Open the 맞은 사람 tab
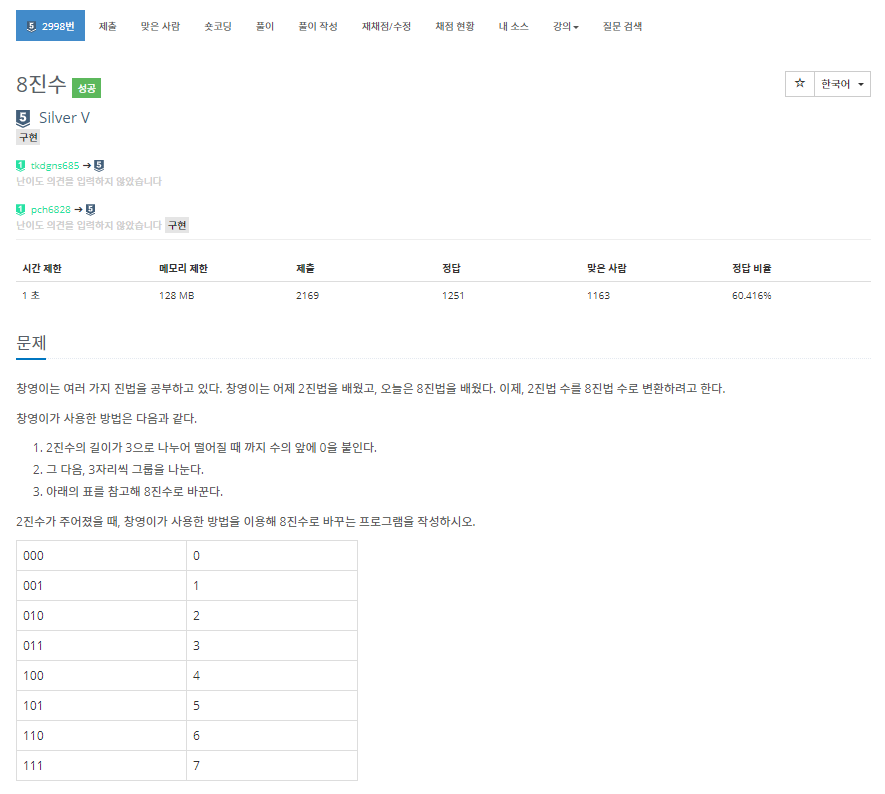 (x=160, y=26)
